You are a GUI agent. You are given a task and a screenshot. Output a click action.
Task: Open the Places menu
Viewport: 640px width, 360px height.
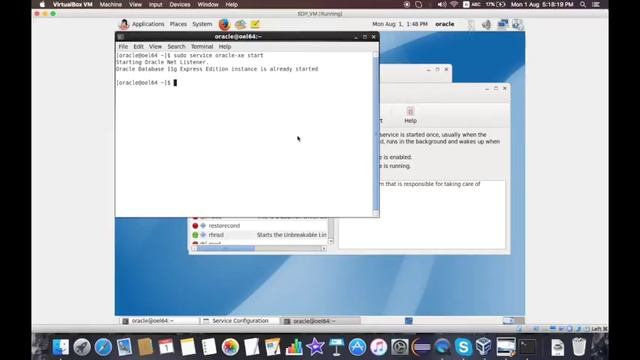click(178, 24)
